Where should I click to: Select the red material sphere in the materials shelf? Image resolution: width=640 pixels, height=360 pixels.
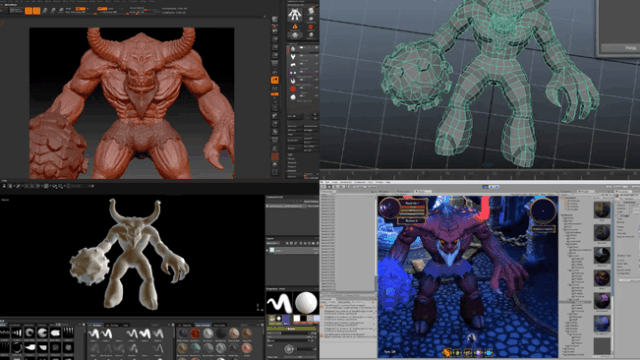[x=195, y=333]
